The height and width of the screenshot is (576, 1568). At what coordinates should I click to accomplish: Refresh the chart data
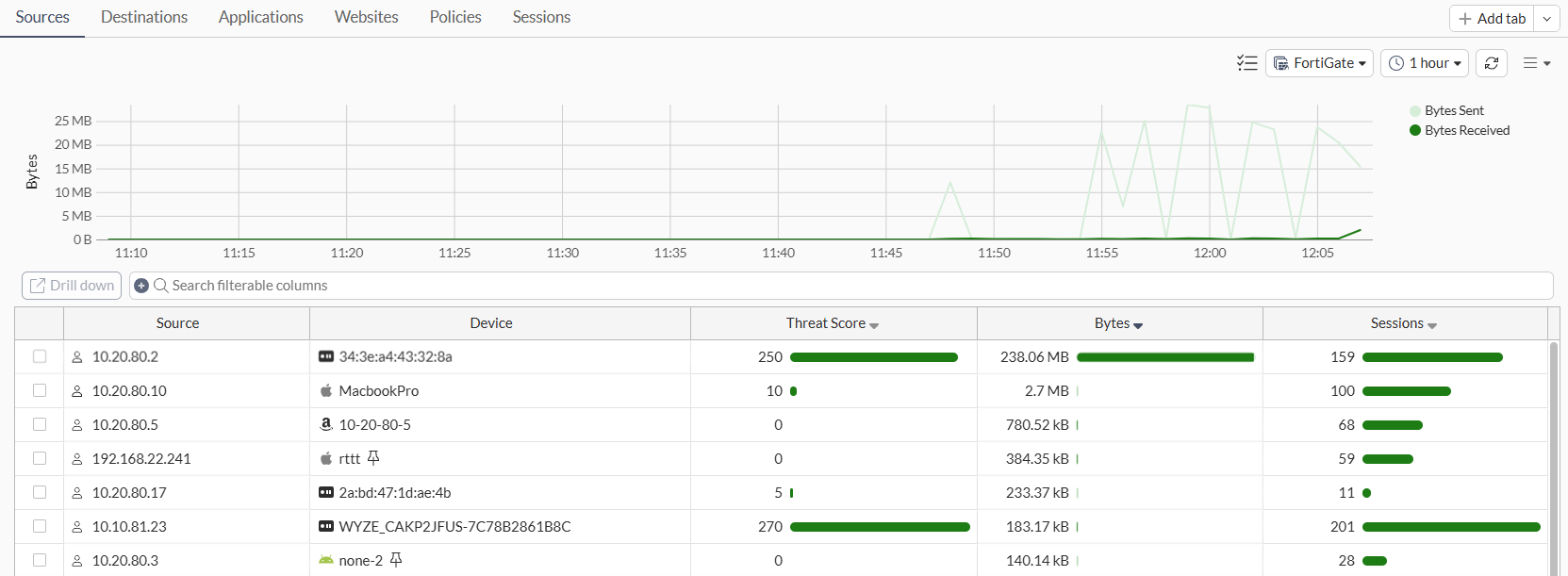[1492, 63]
